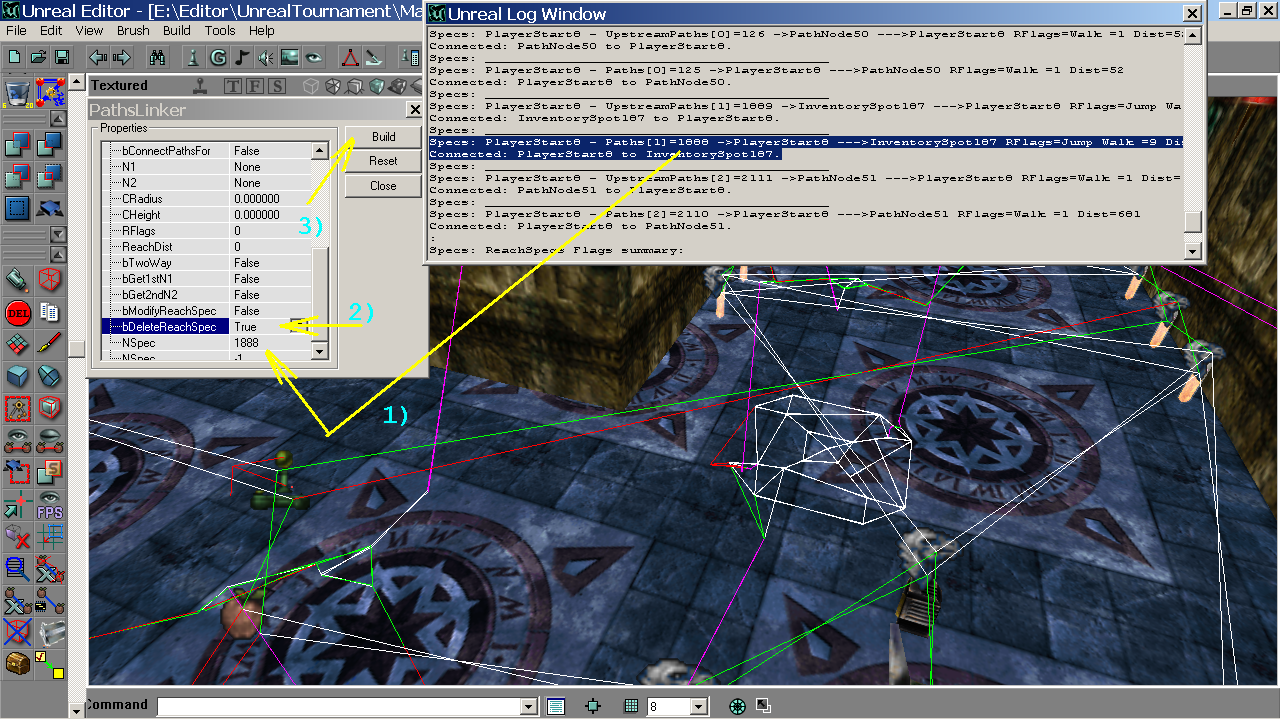Open the Command history dropdown arrow
This screenshot has width=1280, height=720.
point(529,706)
